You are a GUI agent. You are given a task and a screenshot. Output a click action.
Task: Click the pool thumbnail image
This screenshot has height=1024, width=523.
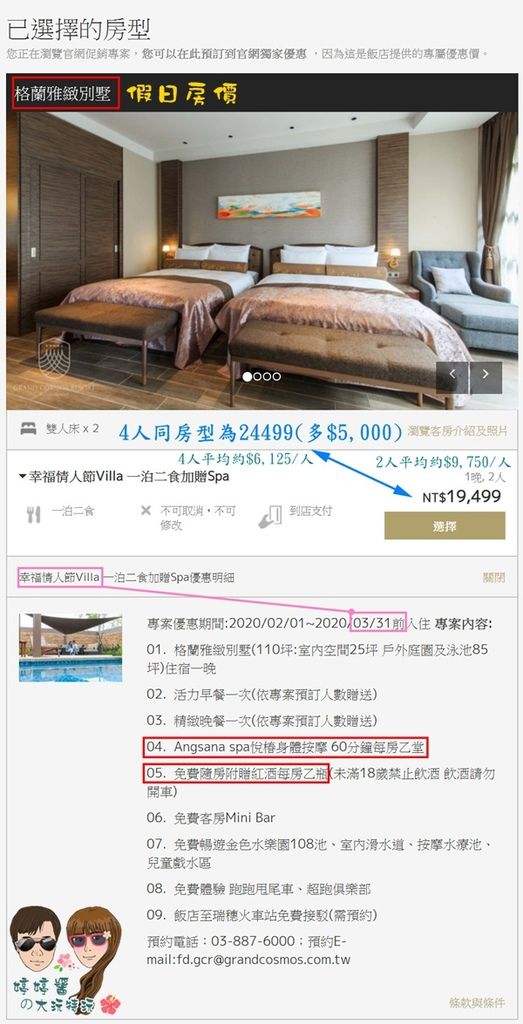point(71,648)
